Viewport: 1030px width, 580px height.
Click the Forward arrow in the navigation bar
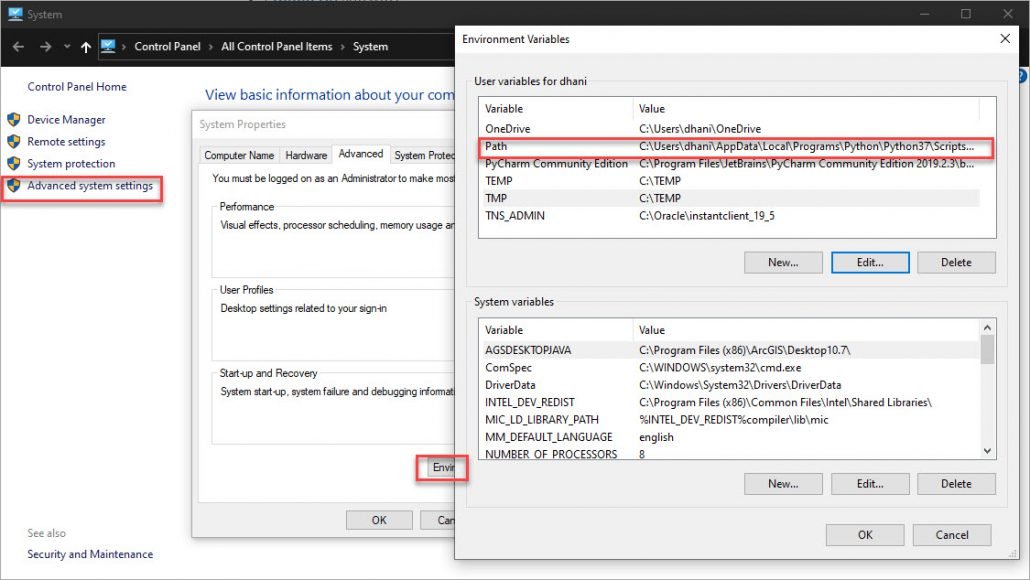pyautogui.click(x=45, y=47)
